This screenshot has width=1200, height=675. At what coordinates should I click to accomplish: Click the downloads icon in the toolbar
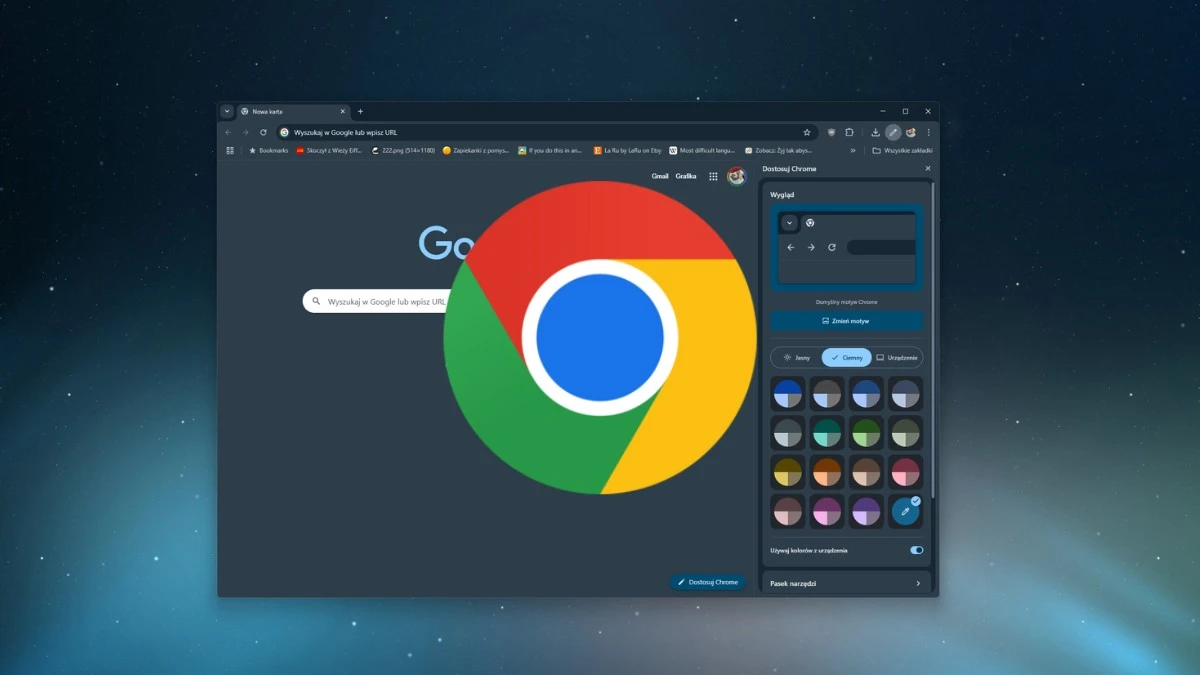pos(875,132)
